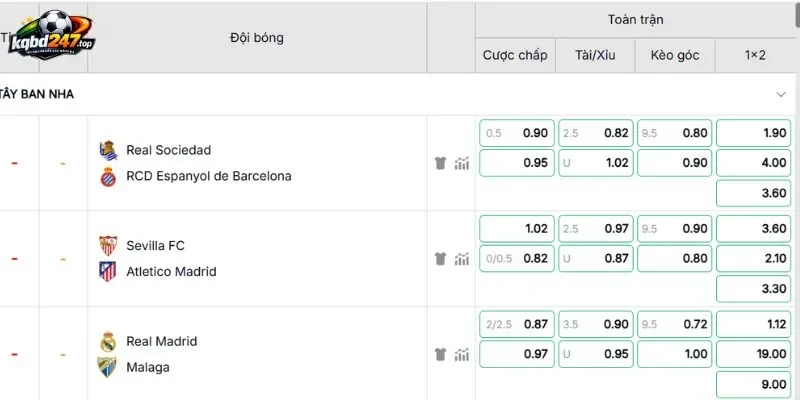The image size is (800, 400).
Task: Select the Tài/Xỉu column header
Action: pyautogui.click(x=595, y=55)
